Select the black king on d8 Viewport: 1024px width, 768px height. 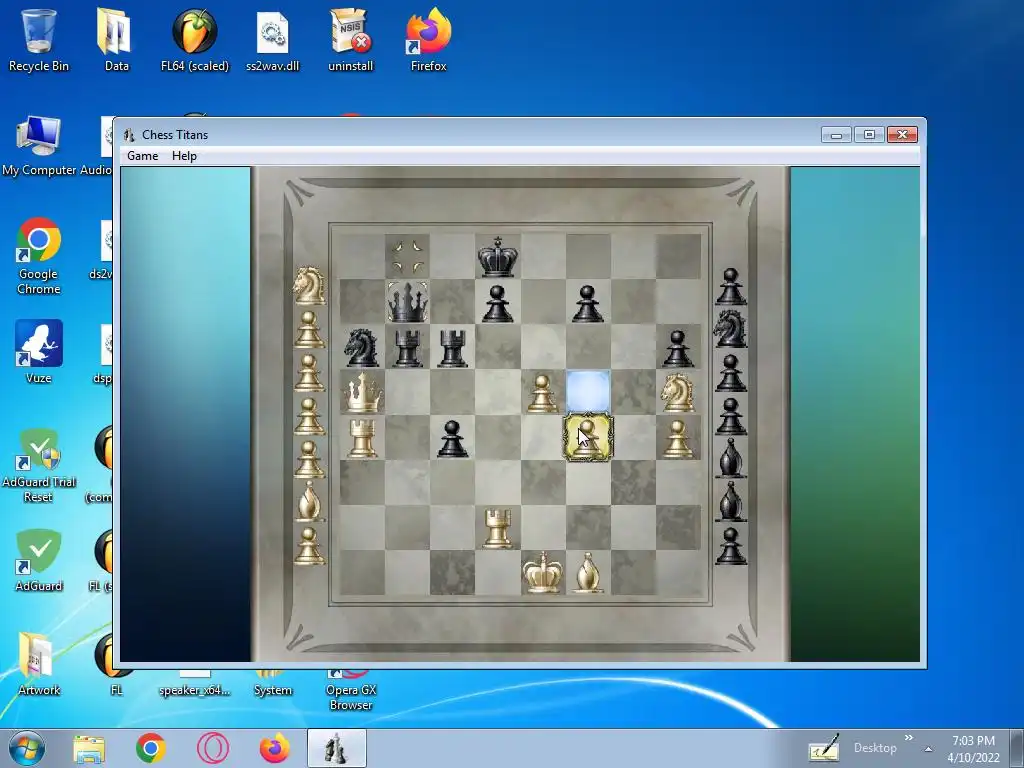pos(498,257)
